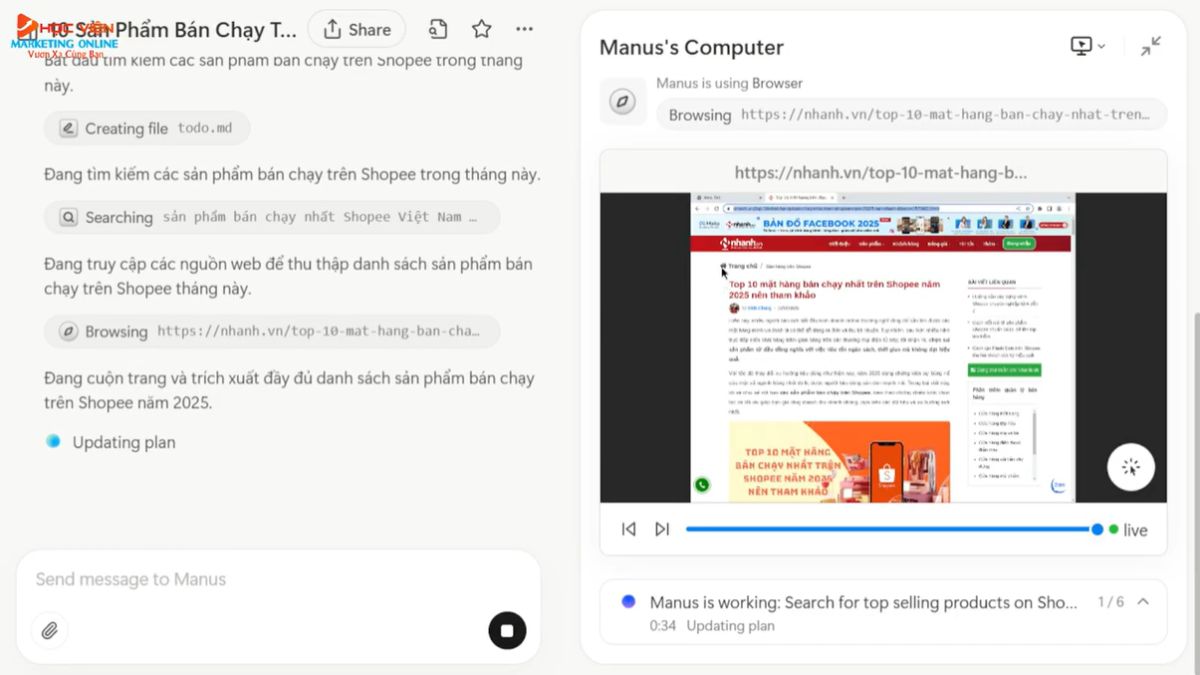The width and height of the screenshot is (1200, 675).
Task: Click the green phone call icon on the page
Action: pos(702,485)
